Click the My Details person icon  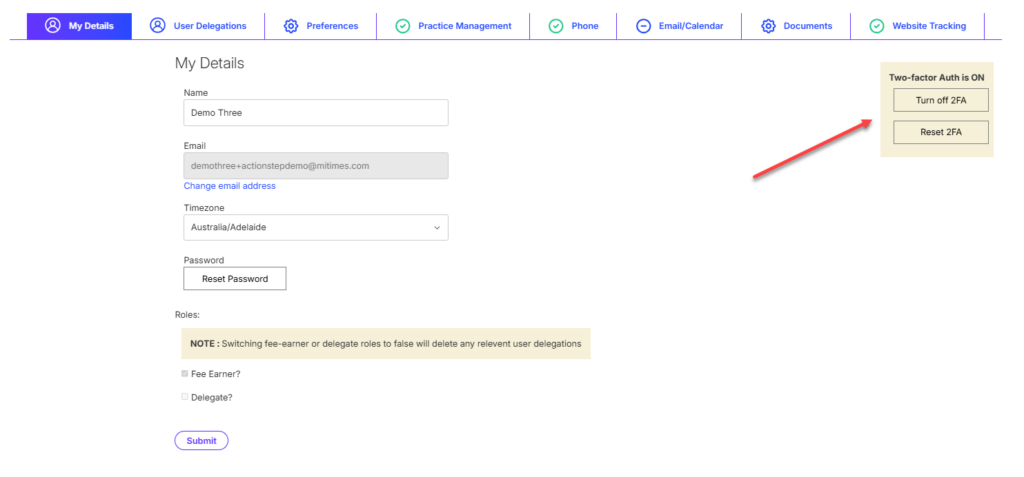(x=53, y=26)
